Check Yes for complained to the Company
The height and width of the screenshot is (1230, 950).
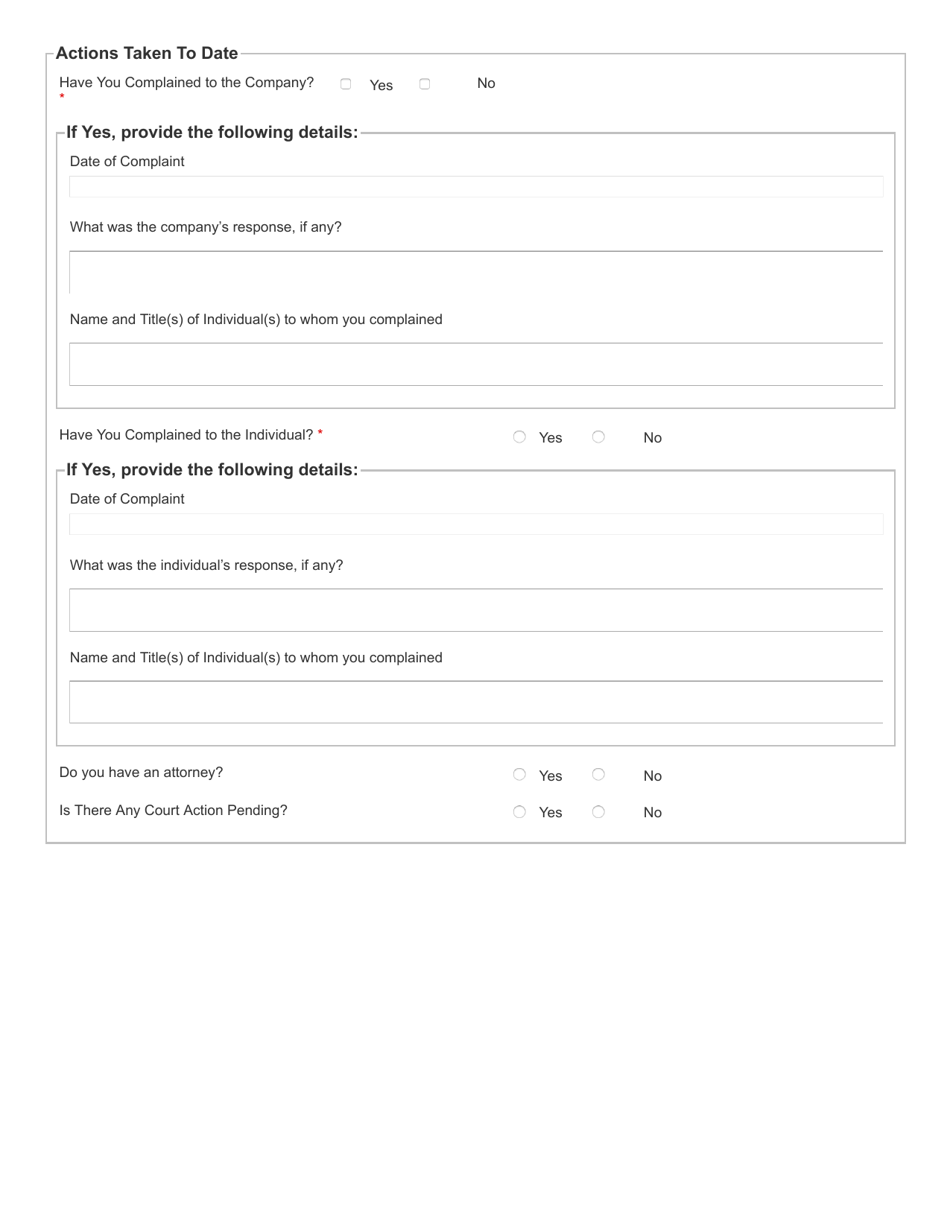[x=345, y=84]
